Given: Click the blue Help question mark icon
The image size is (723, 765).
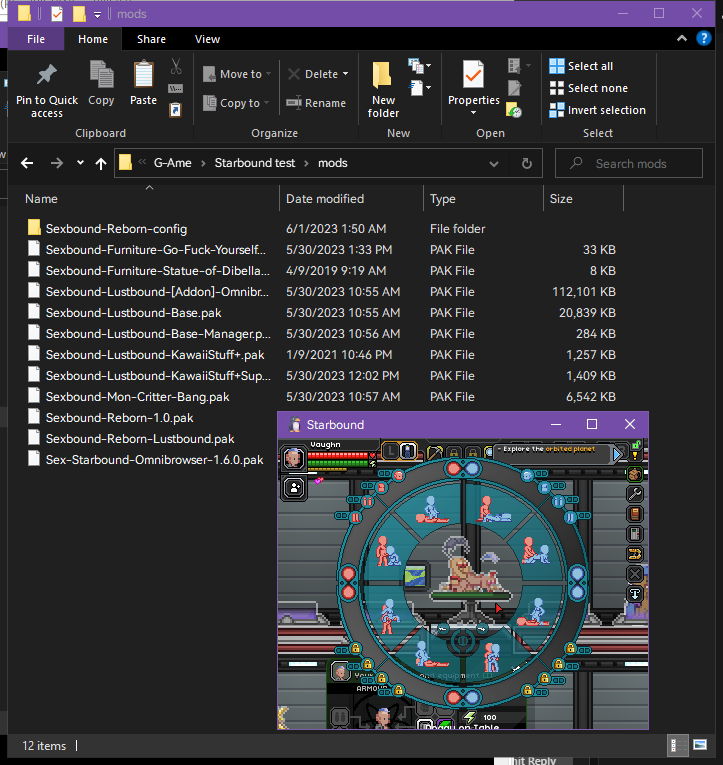Looking at the screenshot, I should tap(703, 38).
